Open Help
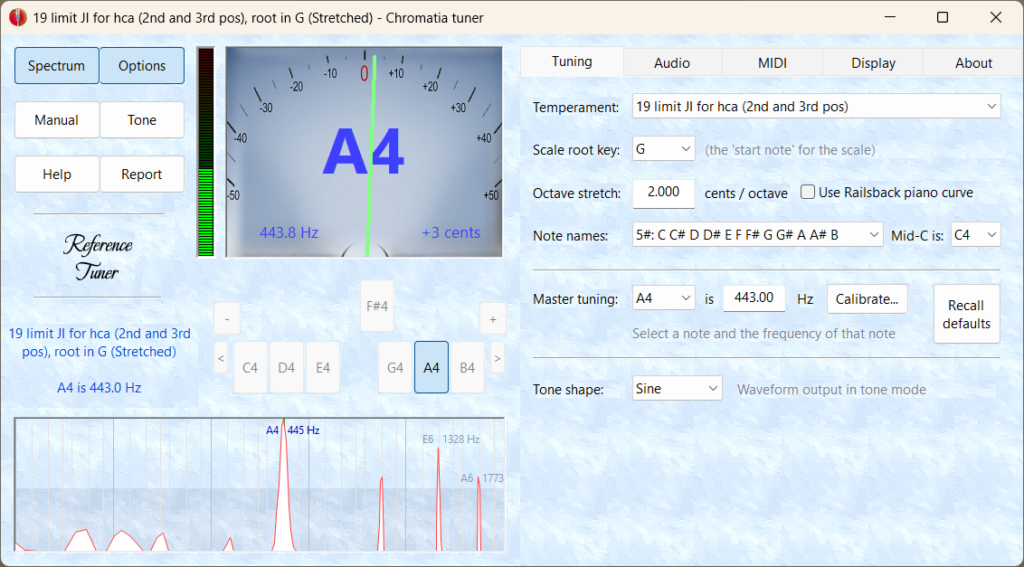 (57, 174)
